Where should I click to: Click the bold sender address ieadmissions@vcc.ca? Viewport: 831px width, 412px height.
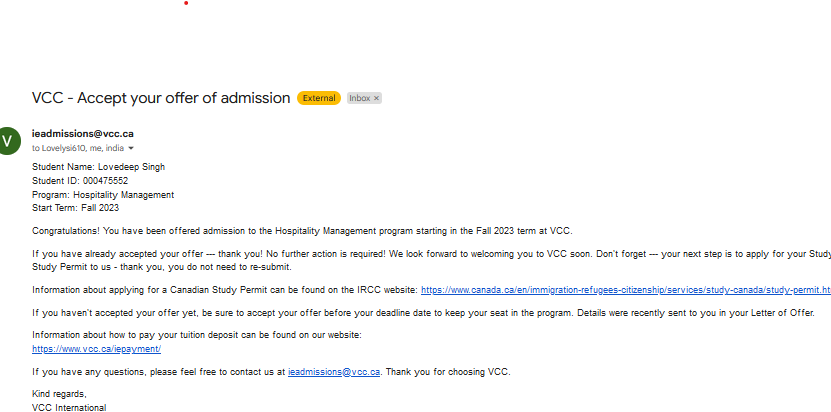pyautogui.click(x=83, y=133)
